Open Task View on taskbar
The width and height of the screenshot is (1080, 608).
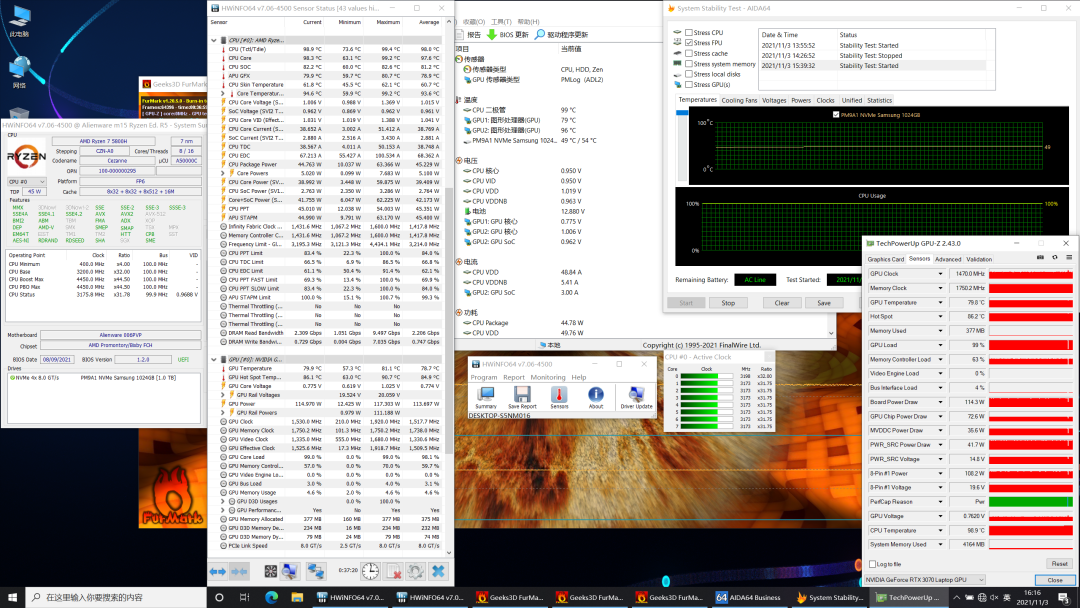click(x=245, y=597)
